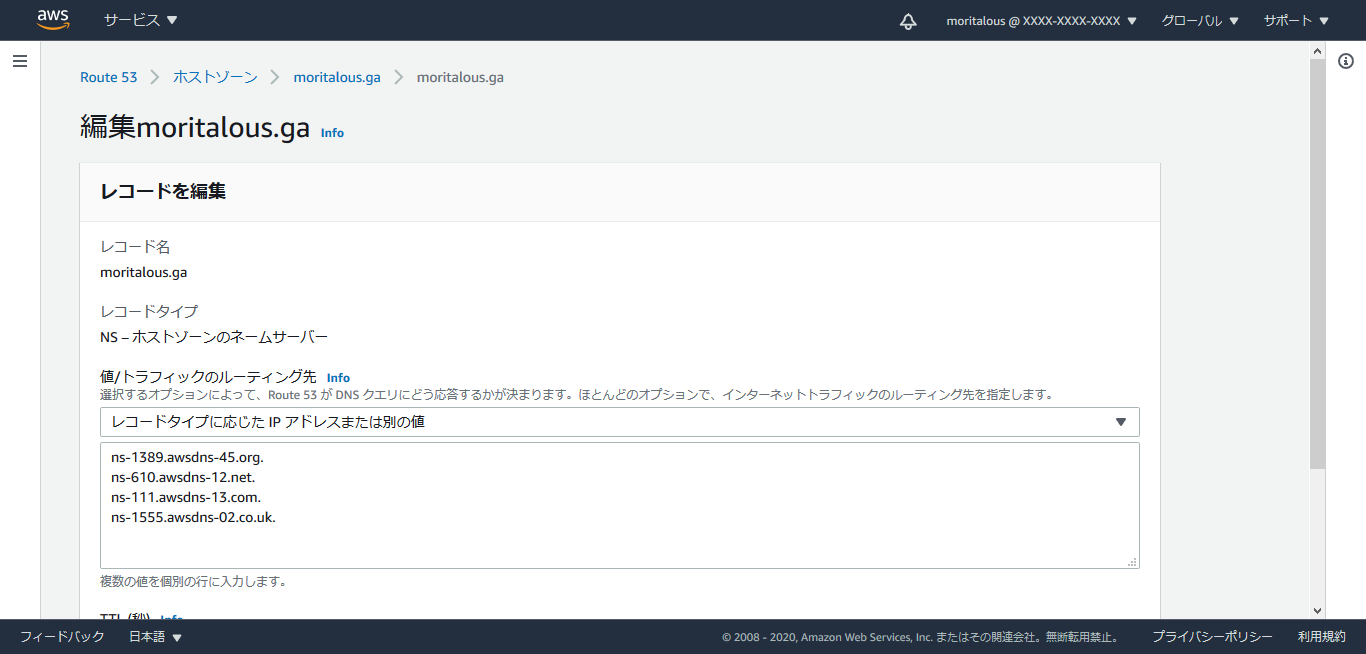Click Info link next to 値/トラフィックのルーティング先
Screen dimensions: 1366x654
click(x=338, y=378)
